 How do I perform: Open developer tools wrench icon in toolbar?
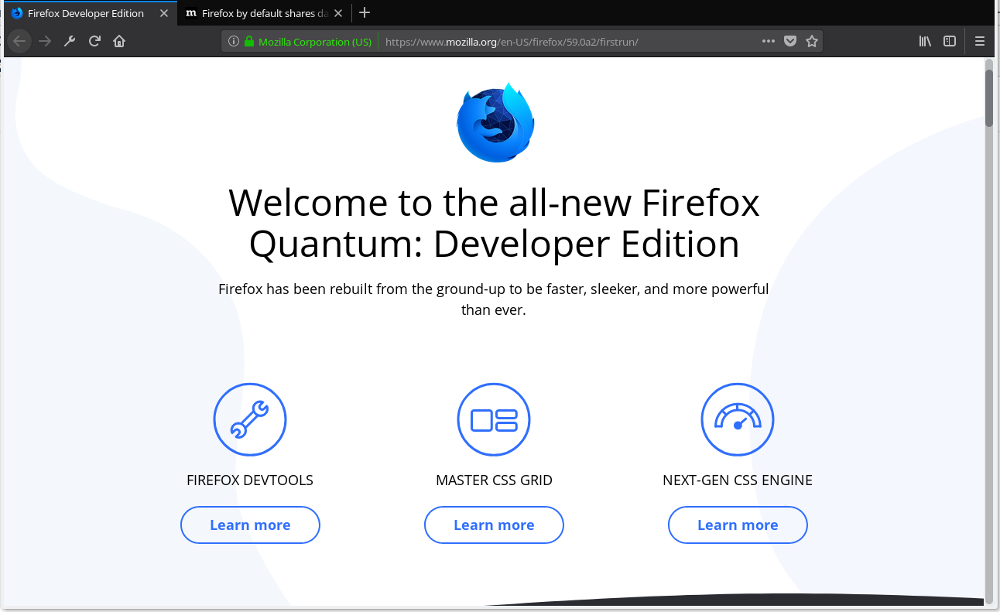point(70,41)
